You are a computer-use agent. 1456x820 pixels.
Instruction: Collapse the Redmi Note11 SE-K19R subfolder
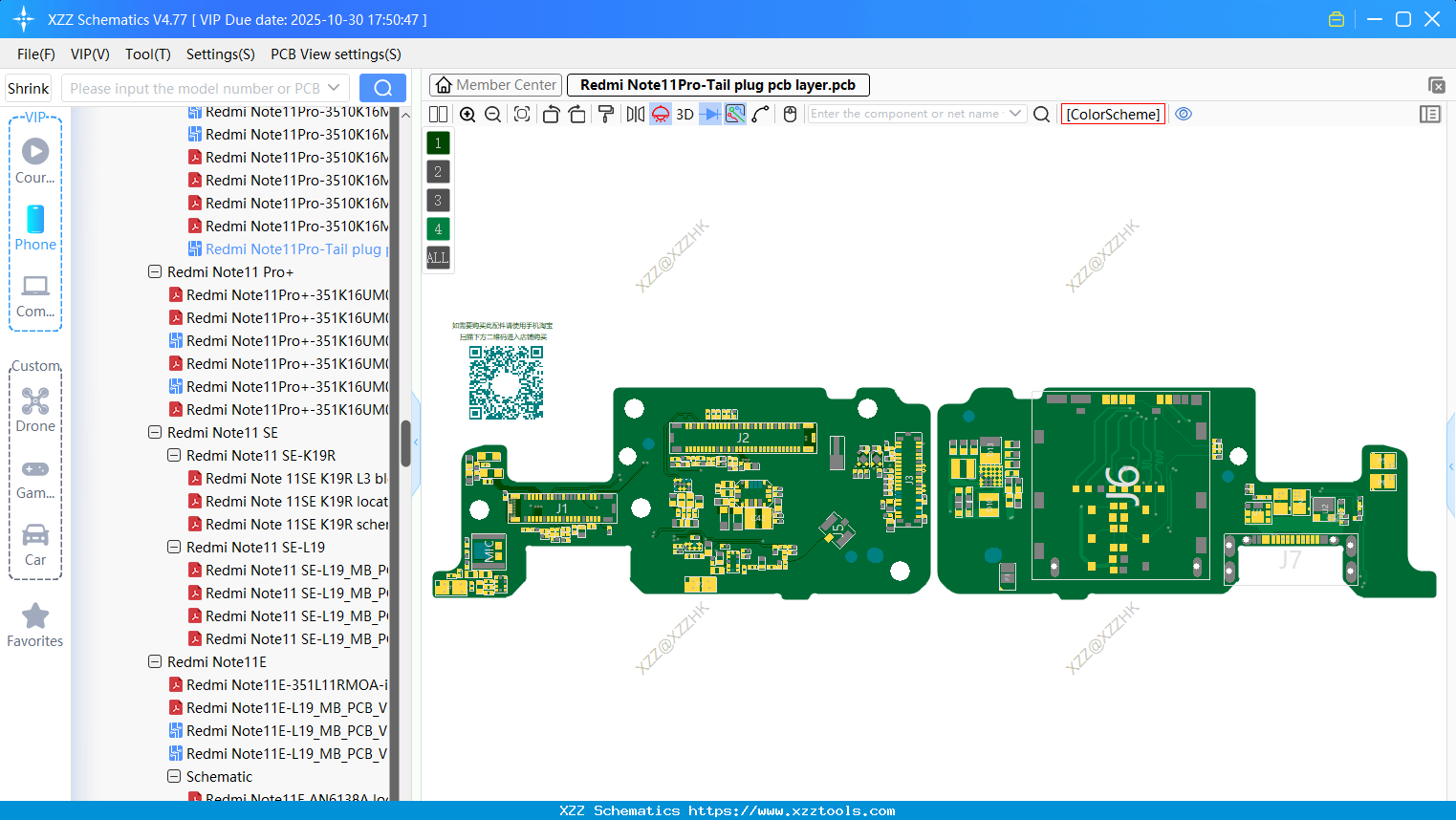[174, 455]
